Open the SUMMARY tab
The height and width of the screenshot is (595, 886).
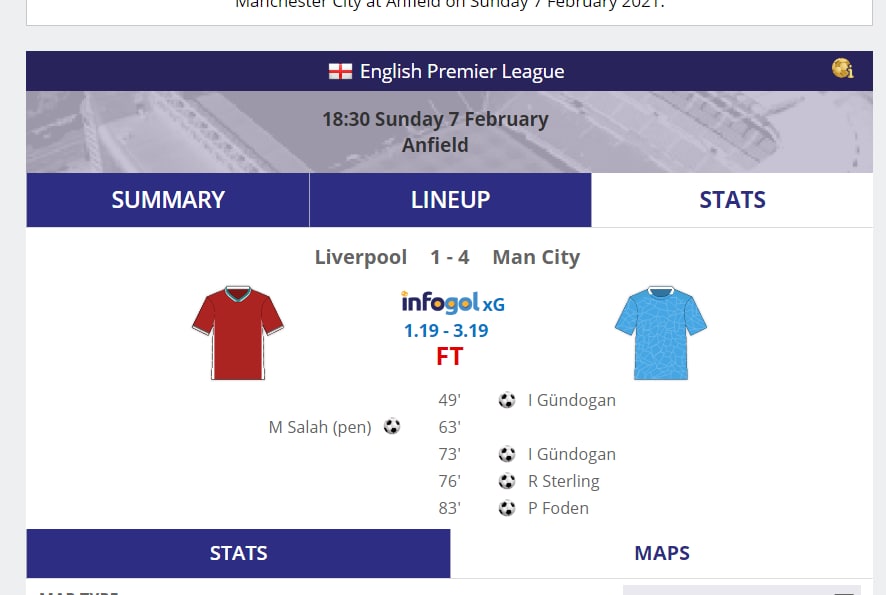point(168,200)
